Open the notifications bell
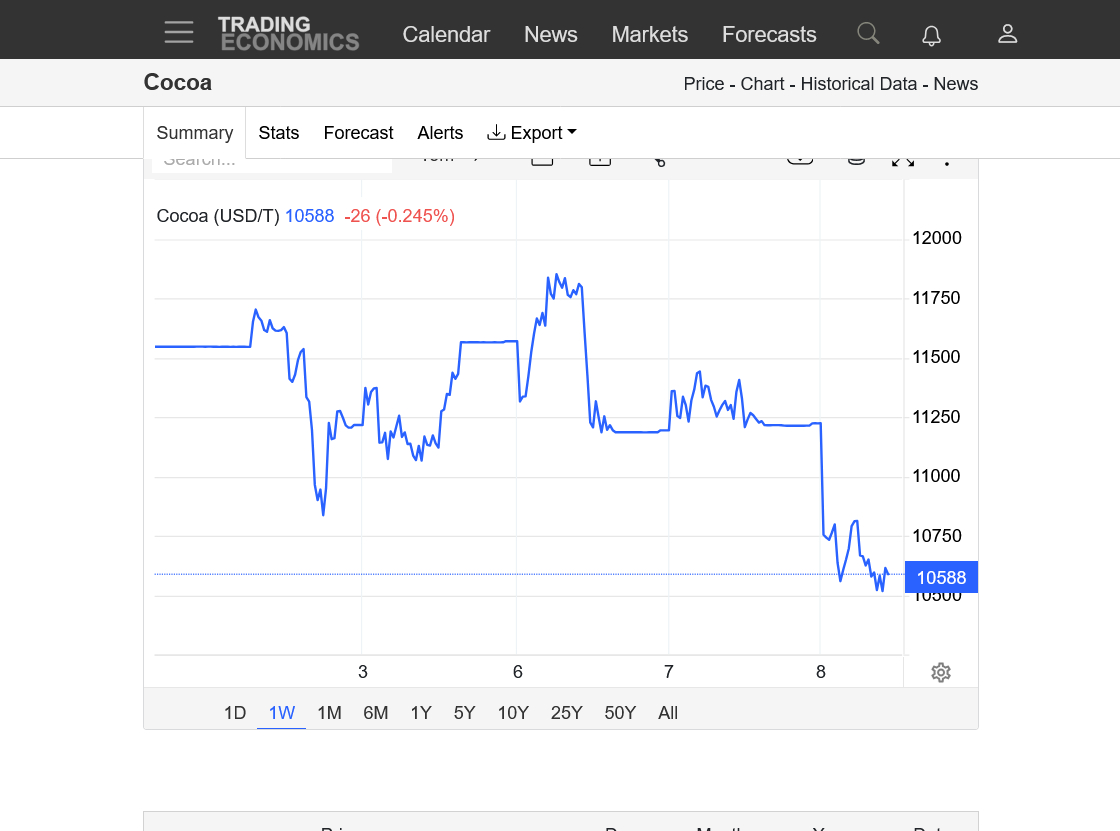 [x=931, y=35]
